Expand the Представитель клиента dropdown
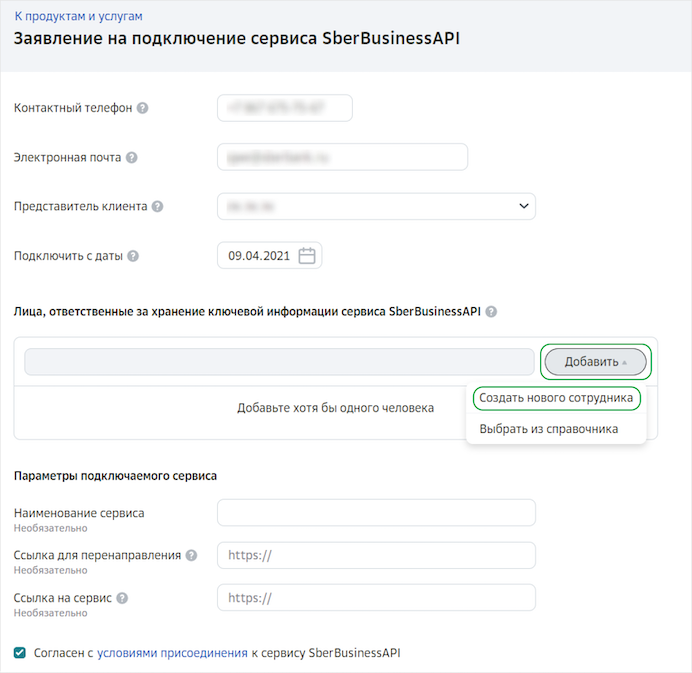692x673 pixels. (x=376, y=206)
